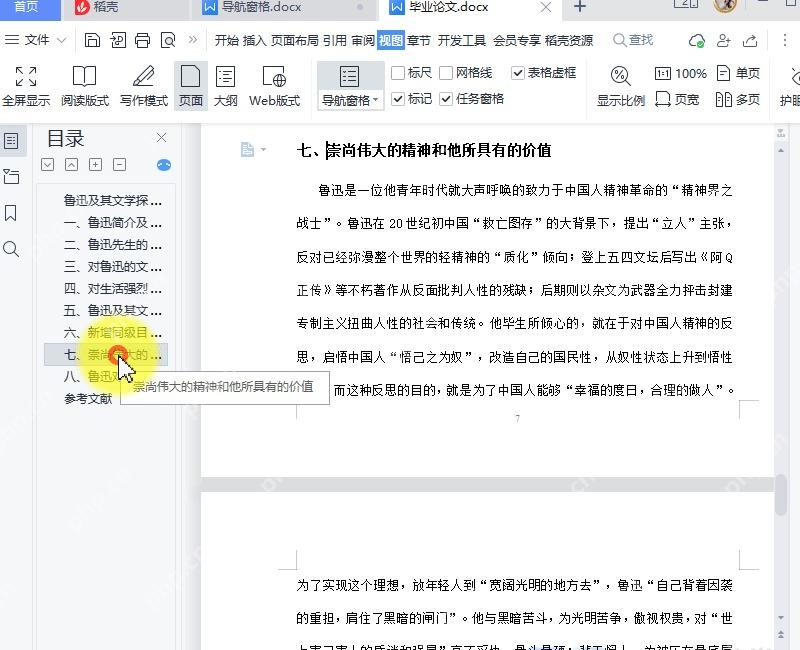Set zoom to 100%
This screenshot has width=800, height=650.
click(681, 73)
